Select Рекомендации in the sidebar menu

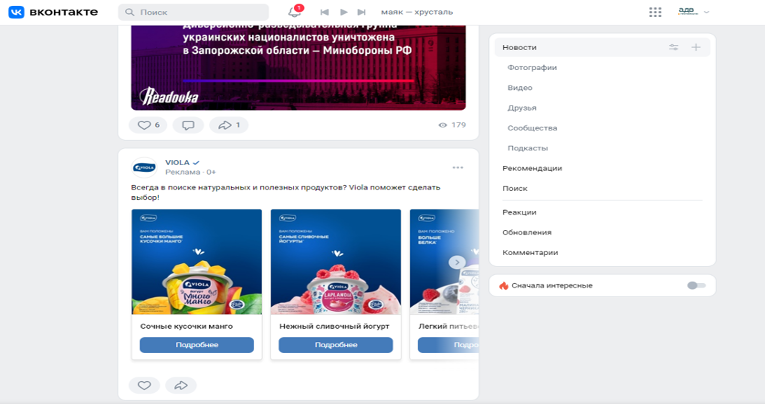click(x=532, y=168)
